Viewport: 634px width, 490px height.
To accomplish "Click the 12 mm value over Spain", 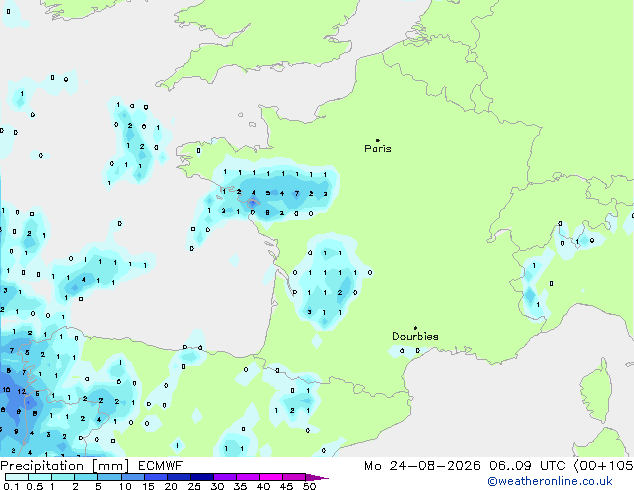I will (x=21, y=391).
